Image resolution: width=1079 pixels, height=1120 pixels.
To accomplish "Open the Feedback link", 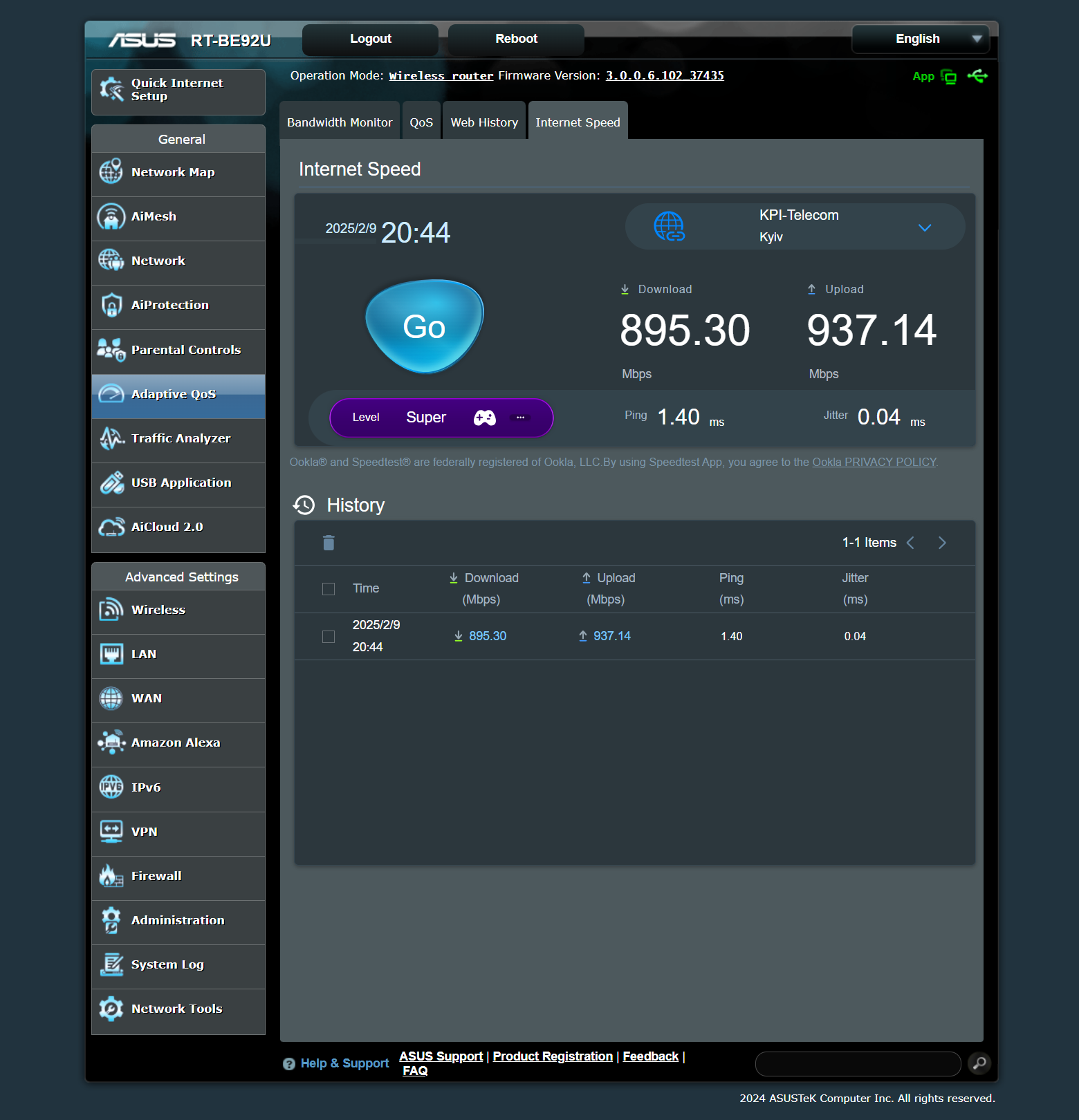I will point(651,1056).
